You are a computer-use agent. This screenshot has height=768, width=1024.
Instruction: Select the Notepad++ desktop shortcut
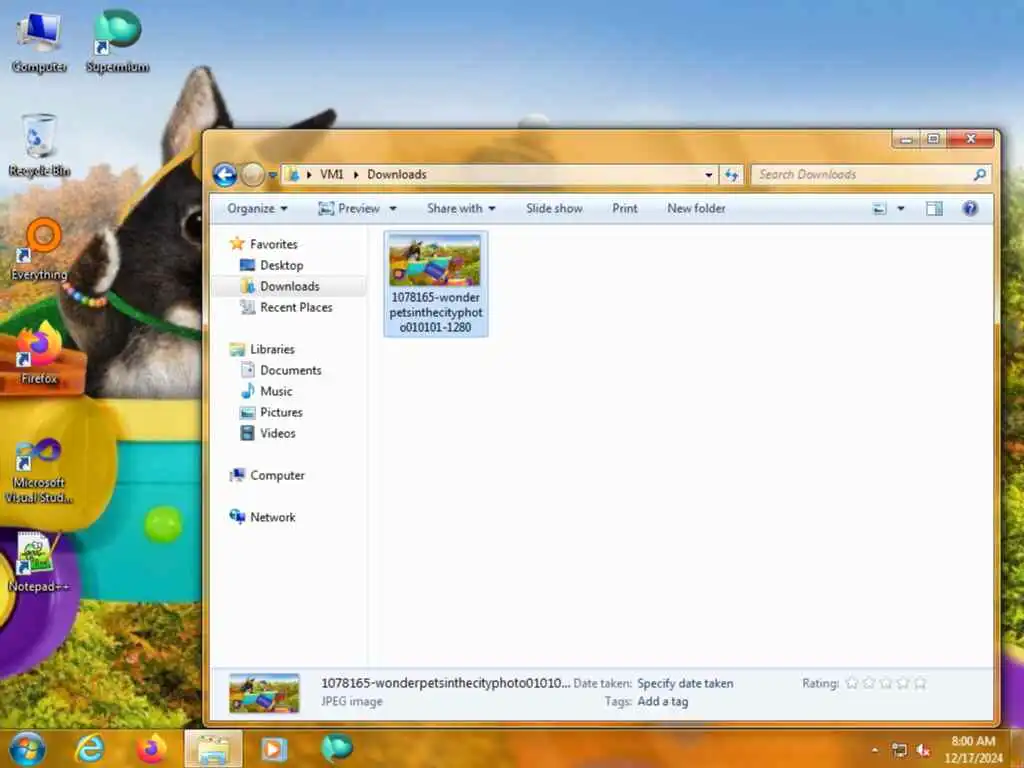click(38, 562)
